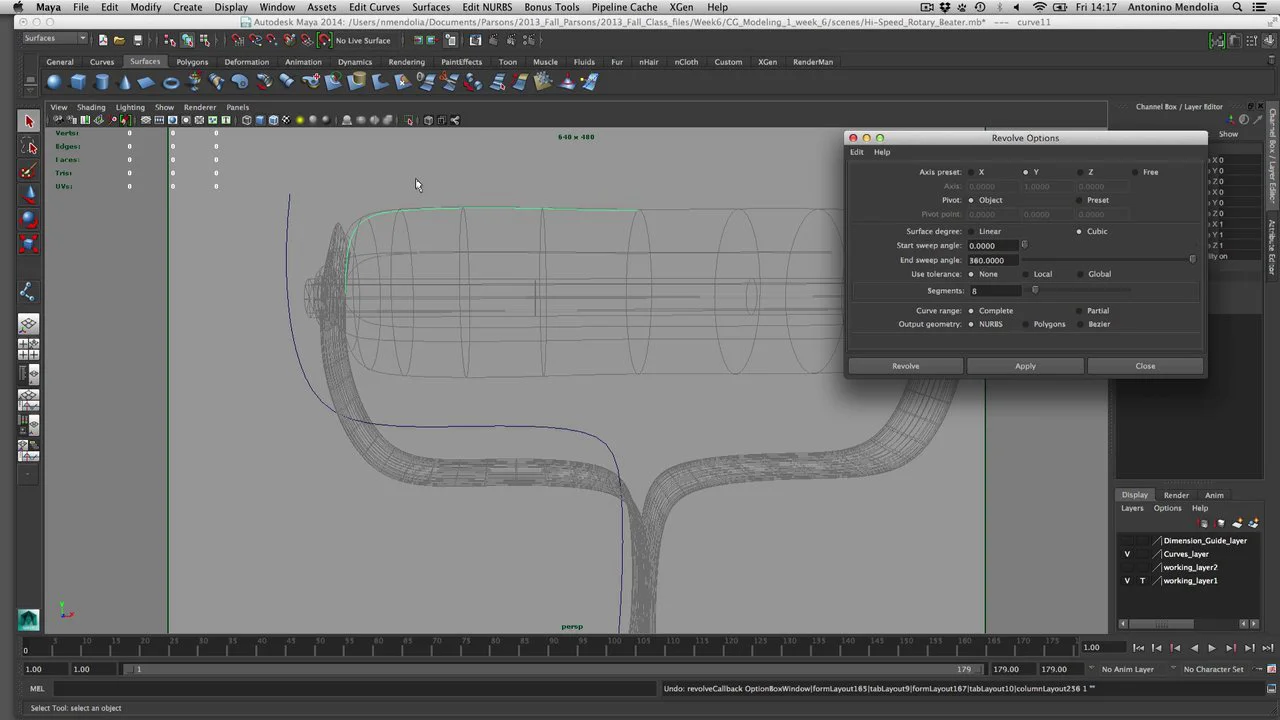The image size is (1280, 720).
Task: Select the arrow Select Tool in toolbox
Action: coord(28,121)
